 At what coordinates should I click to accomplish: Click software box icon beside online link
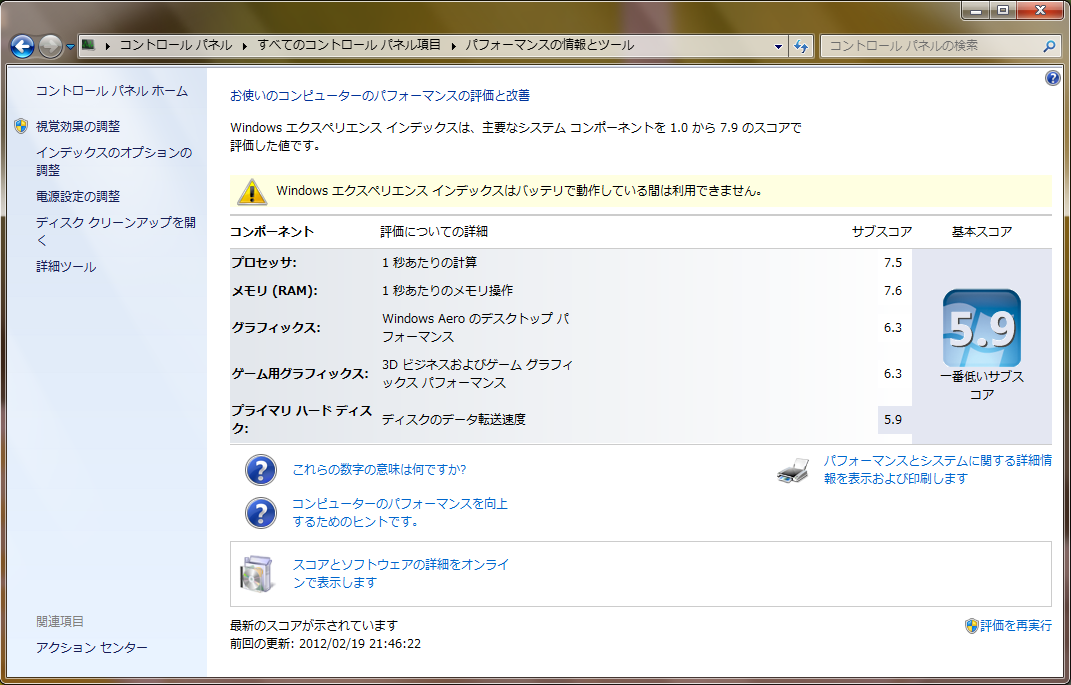258,574
